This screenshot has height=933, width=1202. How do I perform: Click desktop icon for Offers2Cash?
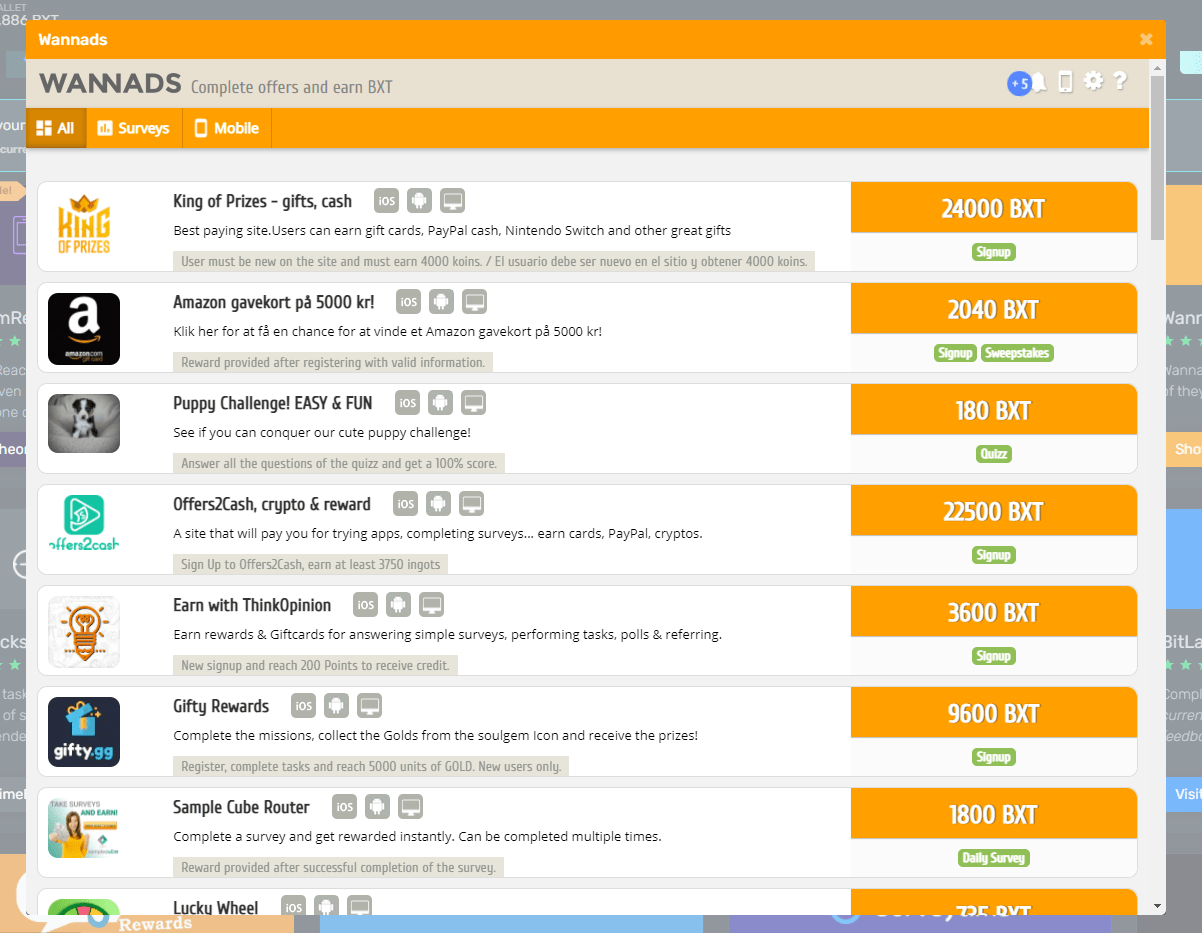(x=471, y=504)
